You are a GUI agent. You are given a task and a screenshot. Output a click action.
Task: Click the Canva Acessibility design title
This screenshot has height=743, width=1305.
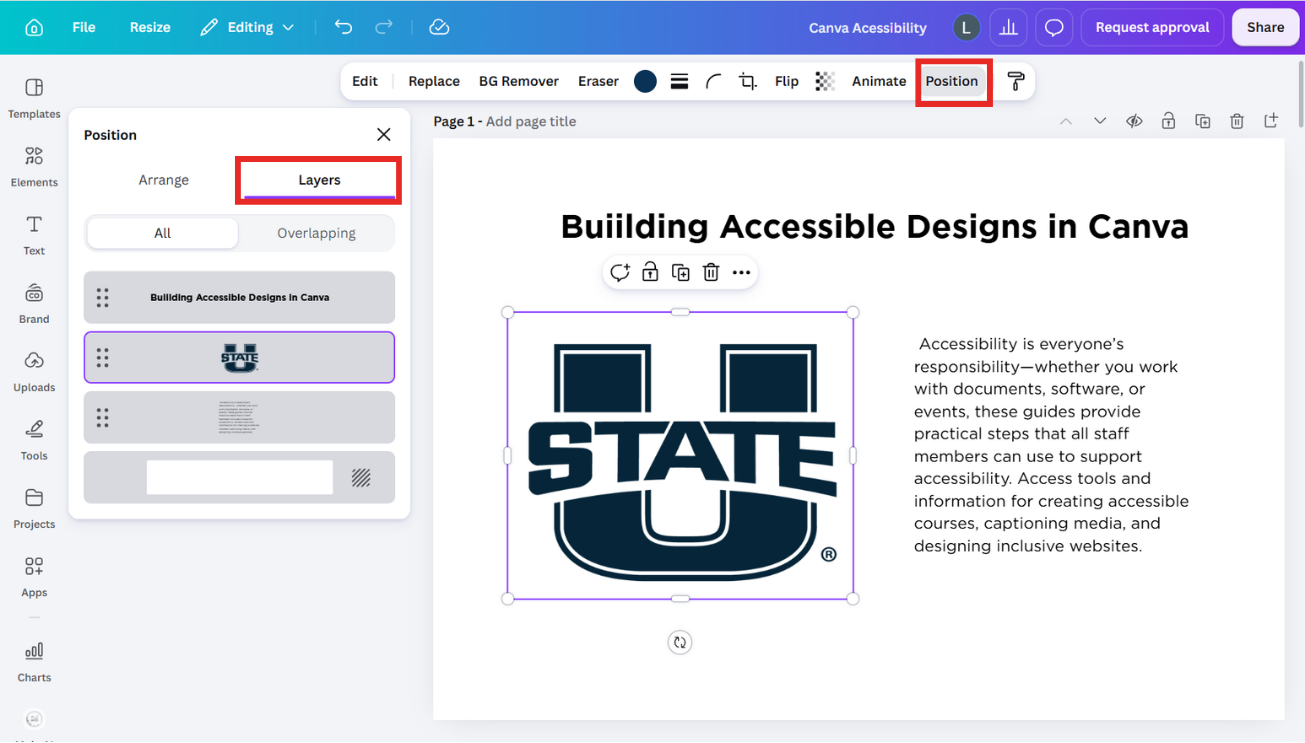(x=867, y=28)
